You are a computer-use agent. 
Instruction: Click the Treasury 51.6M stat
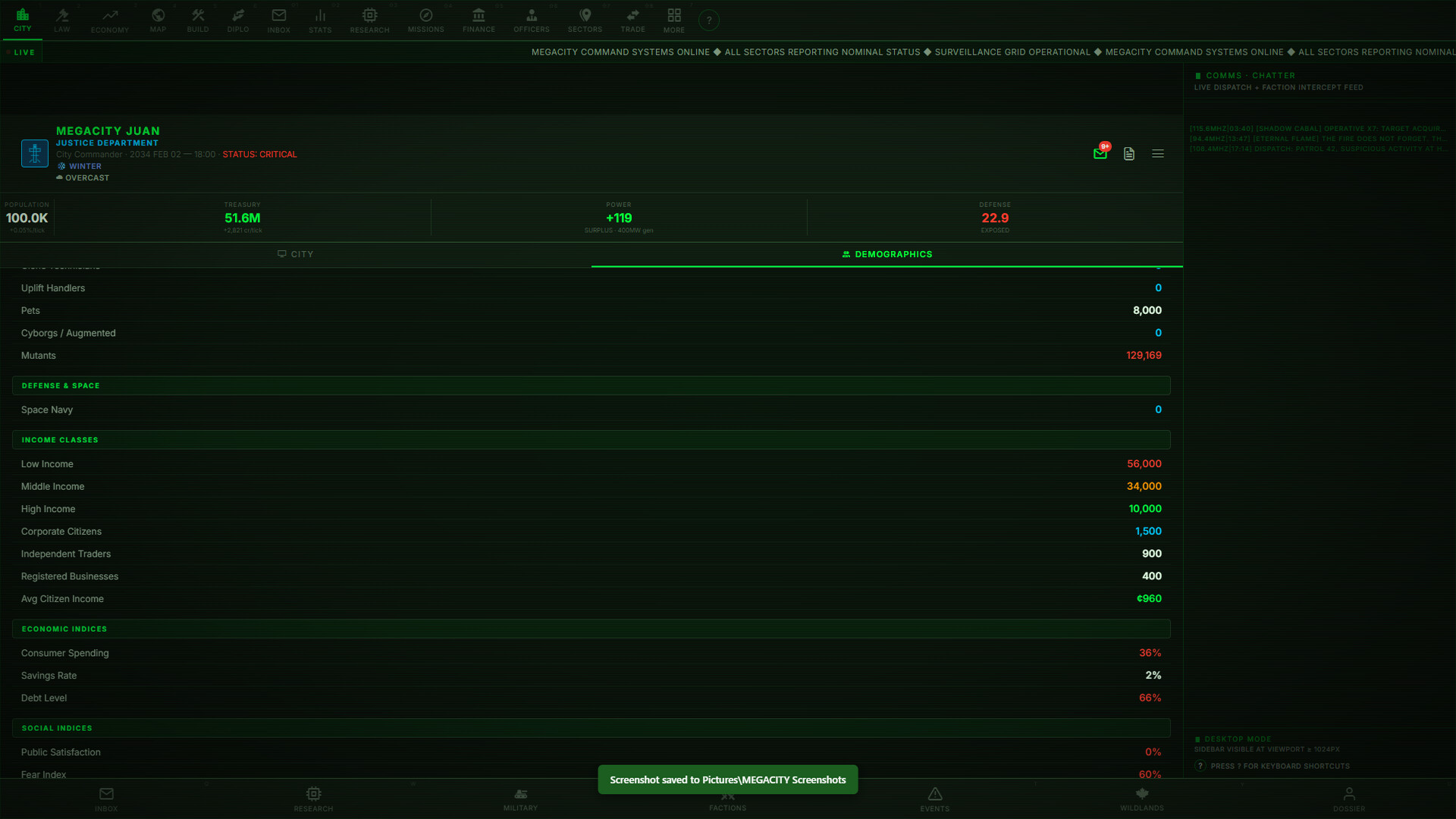pyautogui.click(x=243, y=218)
